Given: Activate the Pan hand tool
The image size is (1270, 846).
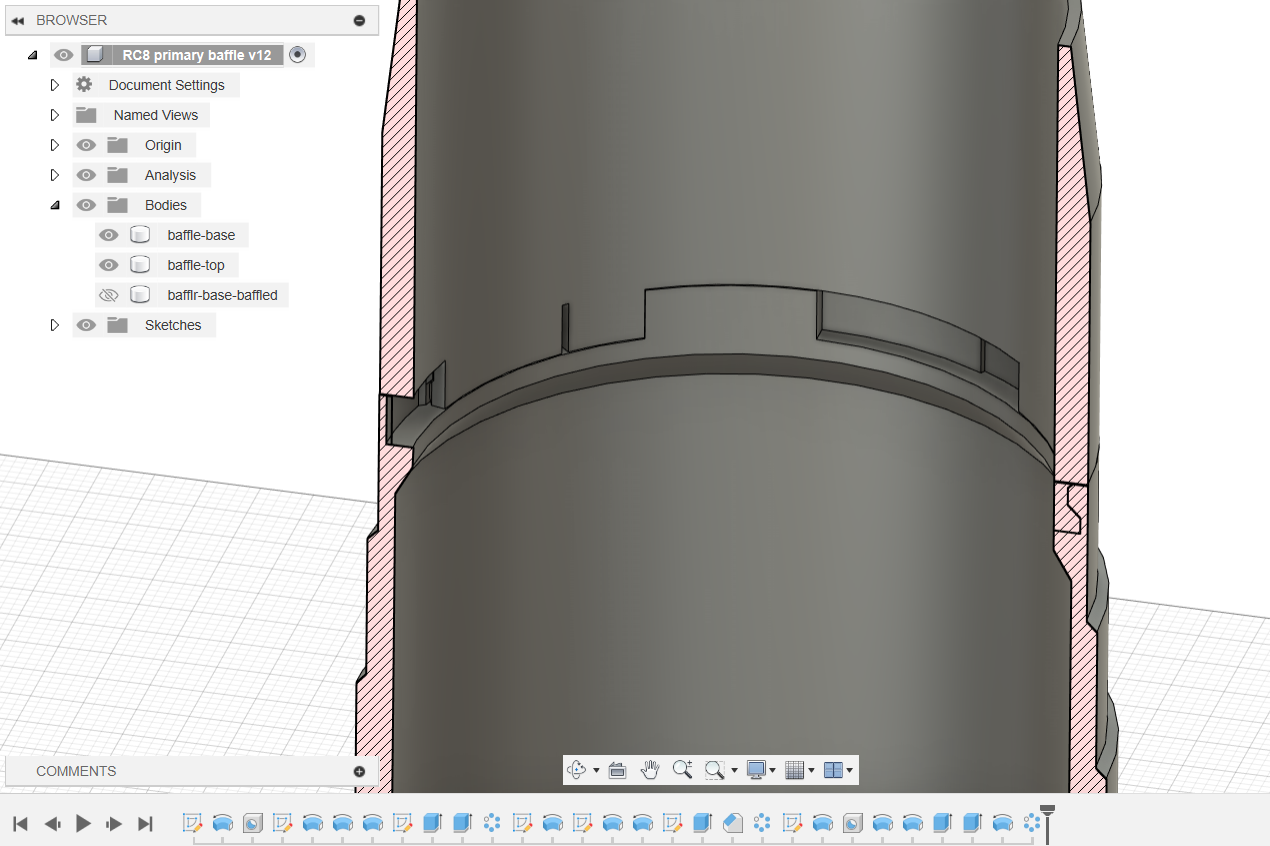Looking at the screenshot, I should [650, 770].
